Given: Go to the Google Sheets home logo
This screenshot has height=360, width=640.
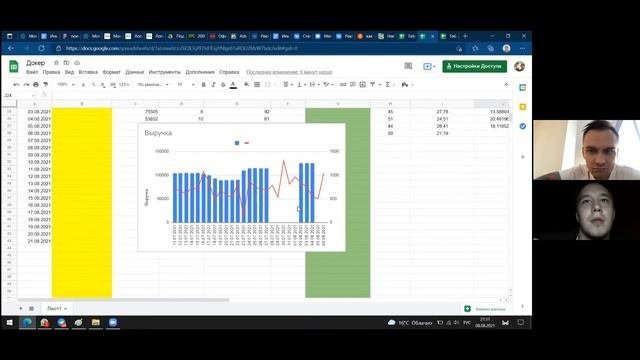Looking at the screenshot, I should pyautogui.click(x=14, y=67).
